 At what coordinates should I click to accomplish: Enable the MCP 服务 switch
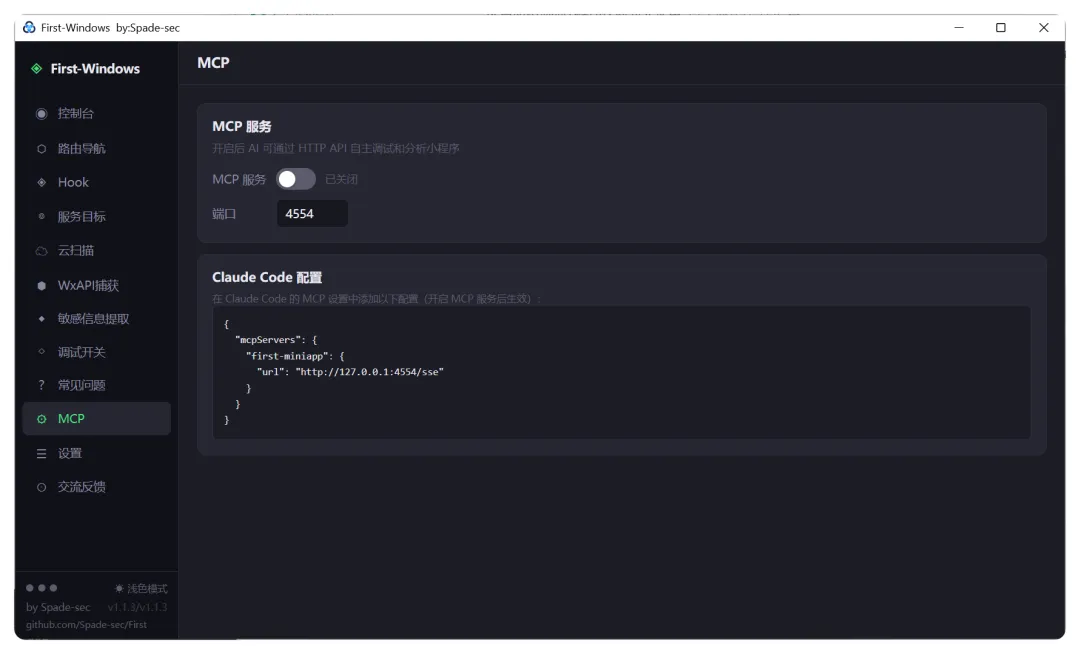click(x=295, y=179)
